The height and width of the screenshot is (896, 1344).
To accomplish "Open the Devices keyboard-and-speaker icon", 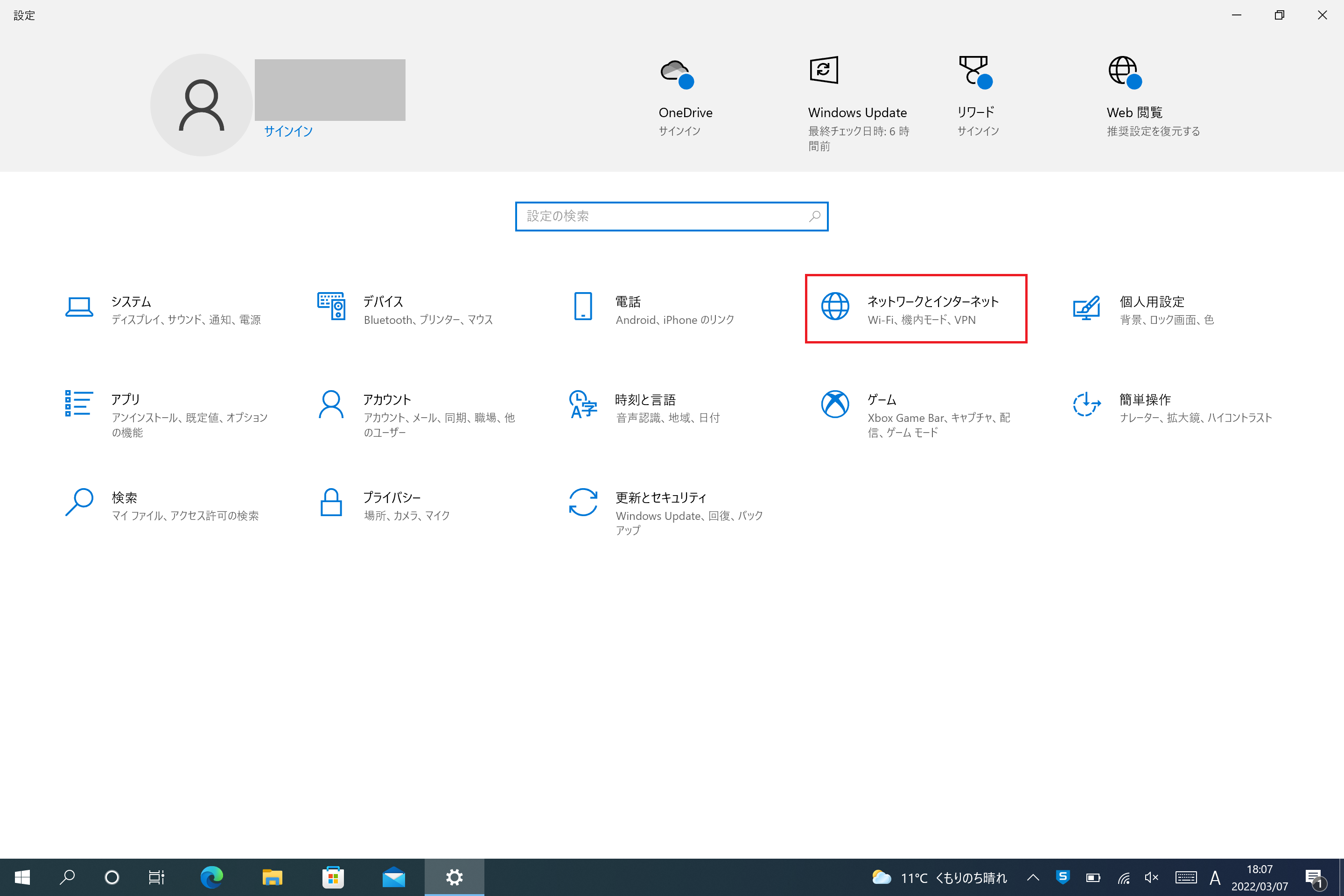I will click(x=331, y=306).
